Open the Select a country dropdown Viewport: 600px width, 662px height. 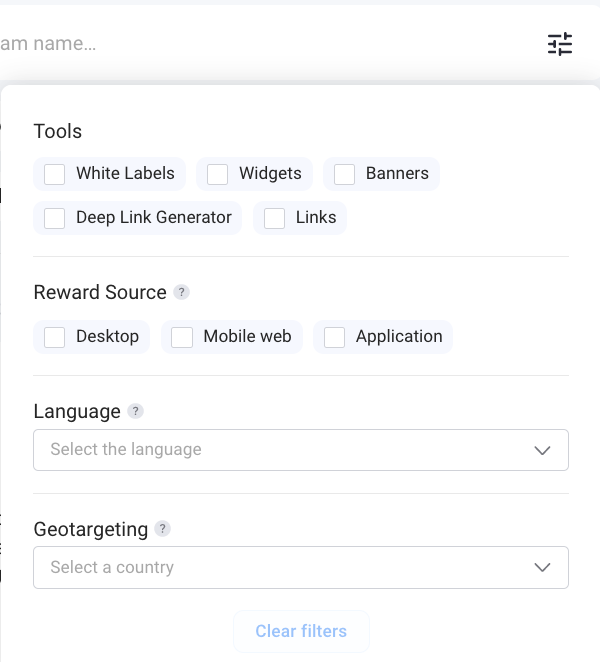point(301,567)
